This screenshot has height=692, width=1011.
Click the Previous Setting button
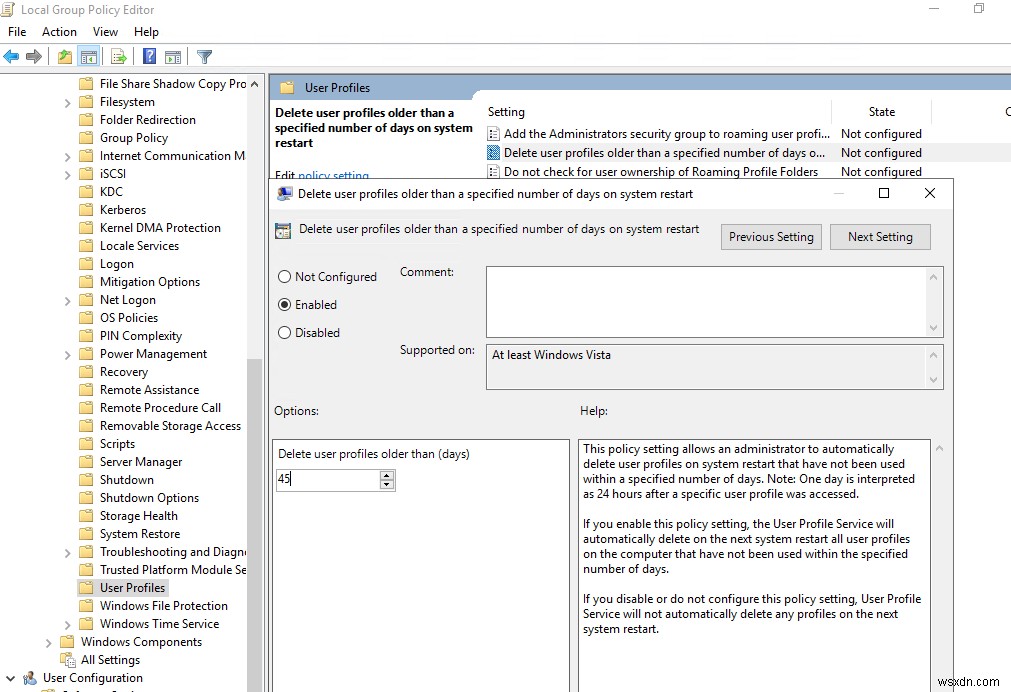770,237
